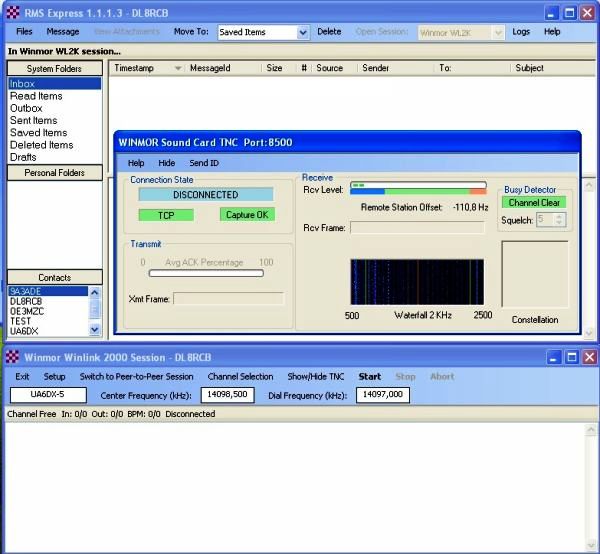
Task: Select contact OE3MZC
Action: (27, 311)
